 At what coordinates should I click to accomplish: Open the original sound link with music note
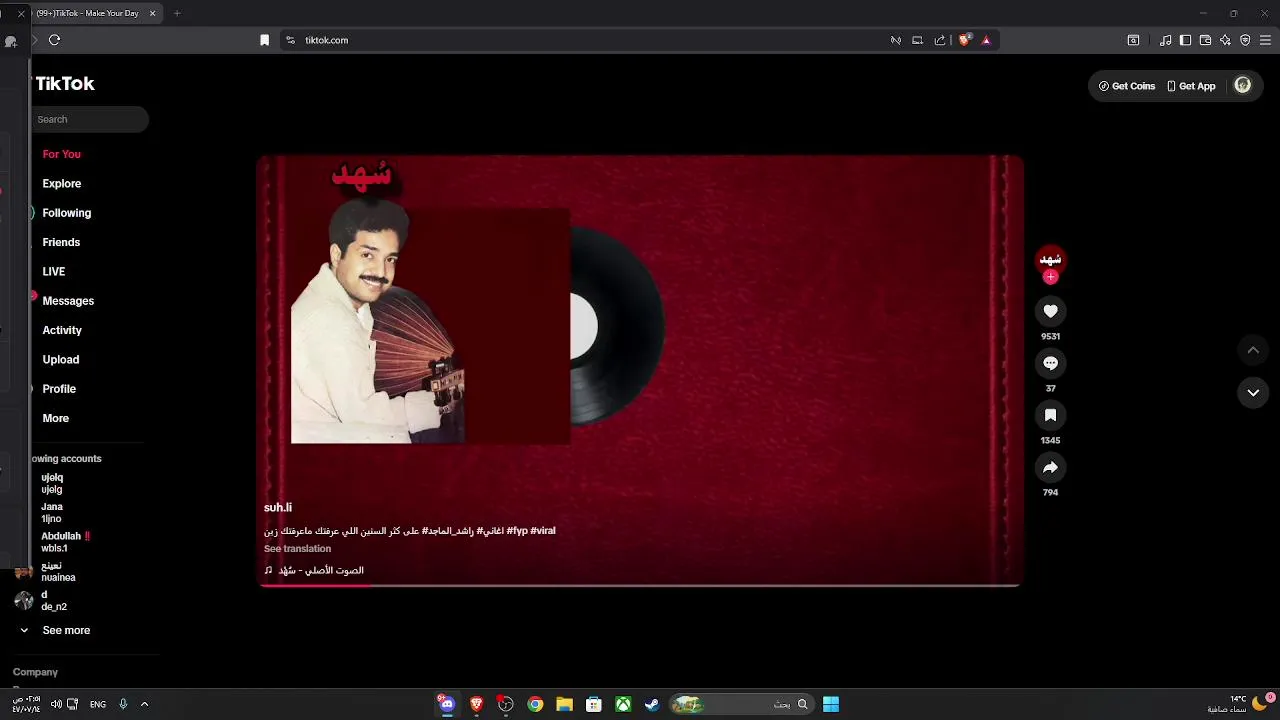[x=314, y=570]
